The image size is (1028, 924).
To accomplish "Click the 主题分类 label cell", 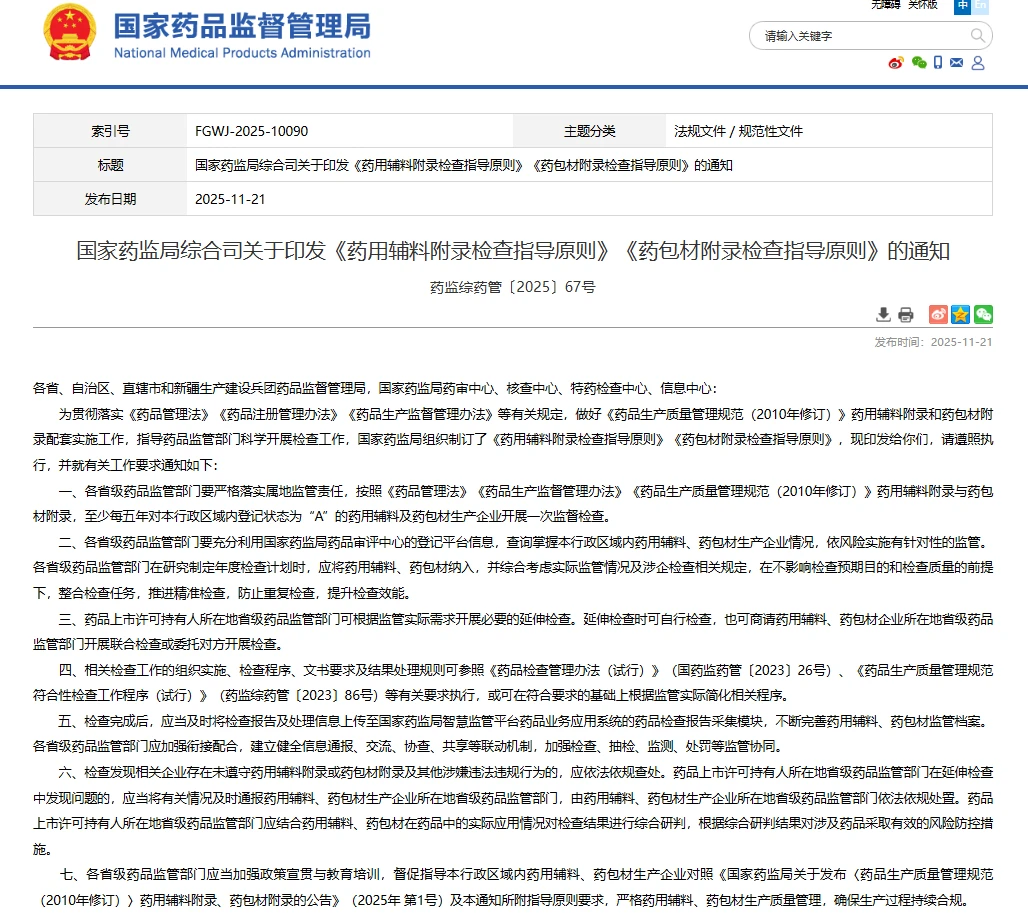I will 589,131.
